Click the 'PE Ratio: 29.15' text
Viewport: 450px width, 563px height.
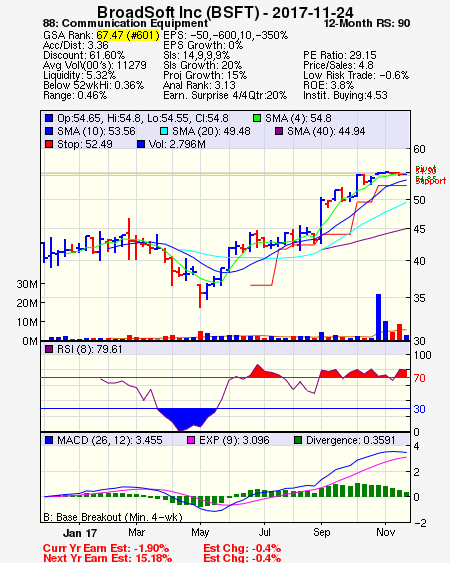point(340,55)
